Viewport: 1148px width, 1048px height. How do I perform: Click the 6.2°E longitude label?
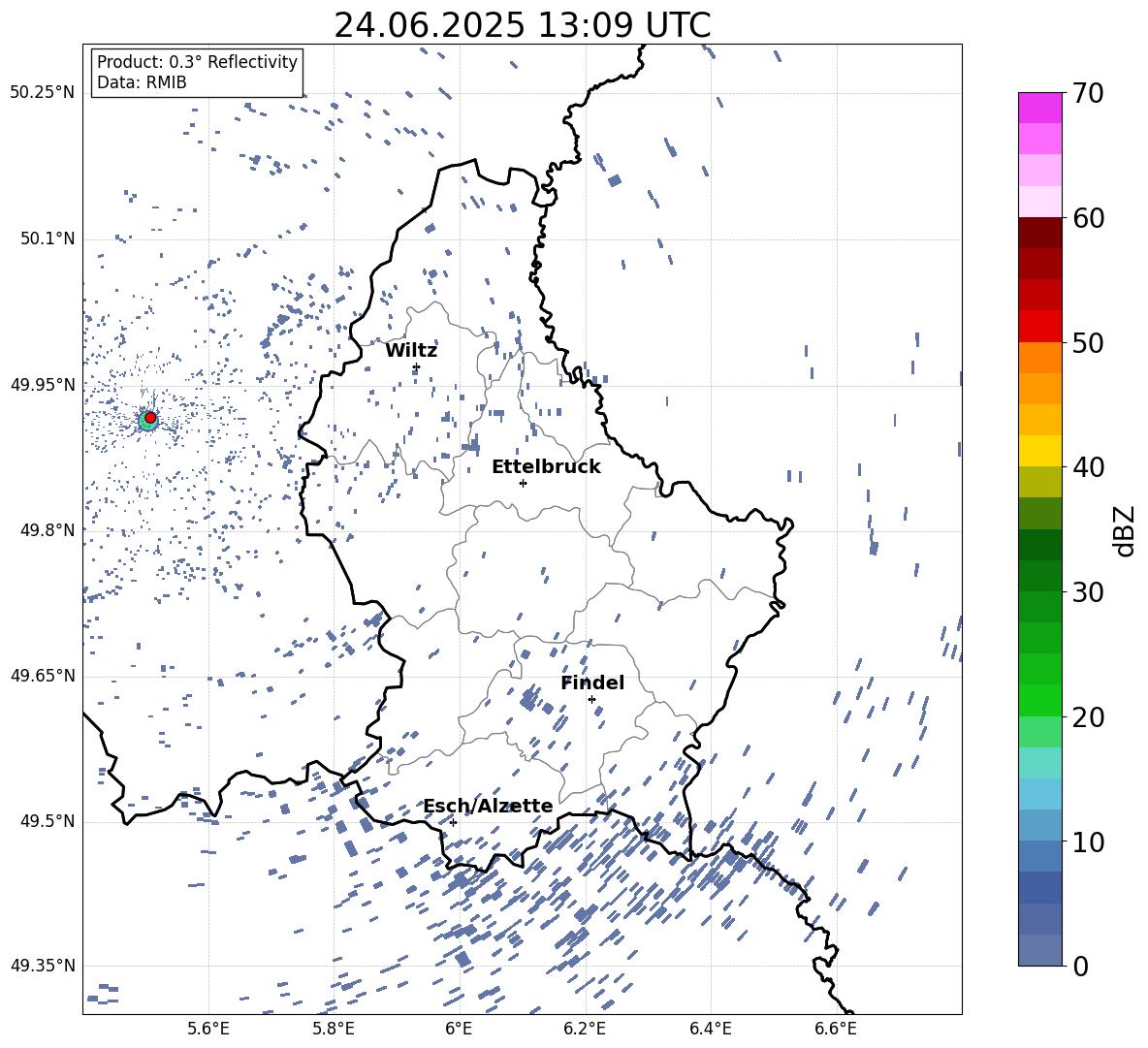pyautogui.click(x=585, y=1029)
